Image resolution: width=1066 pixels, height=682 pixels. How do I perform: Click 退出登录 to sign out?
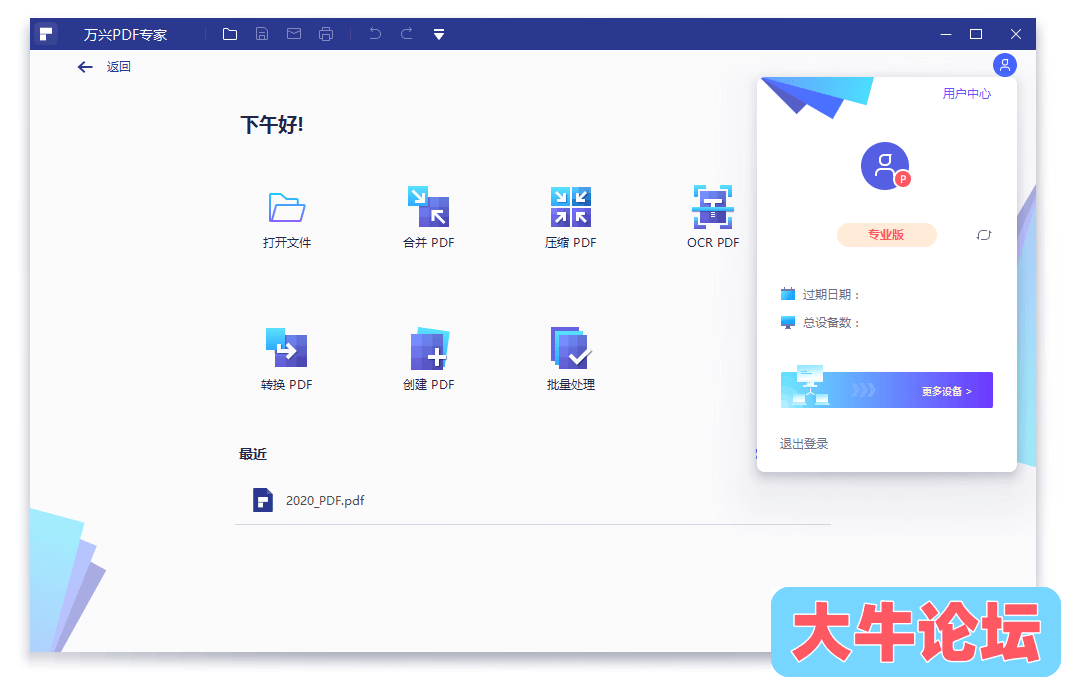804,444
